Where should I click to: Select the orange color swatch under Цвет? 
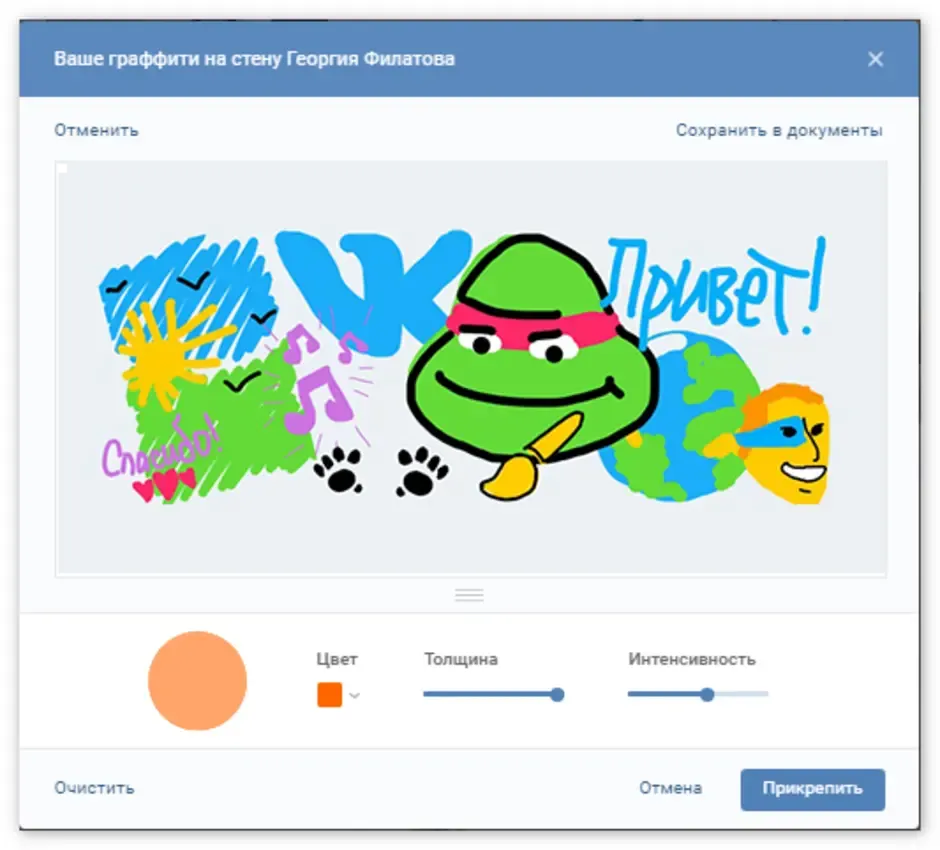(x=329, y=695)
